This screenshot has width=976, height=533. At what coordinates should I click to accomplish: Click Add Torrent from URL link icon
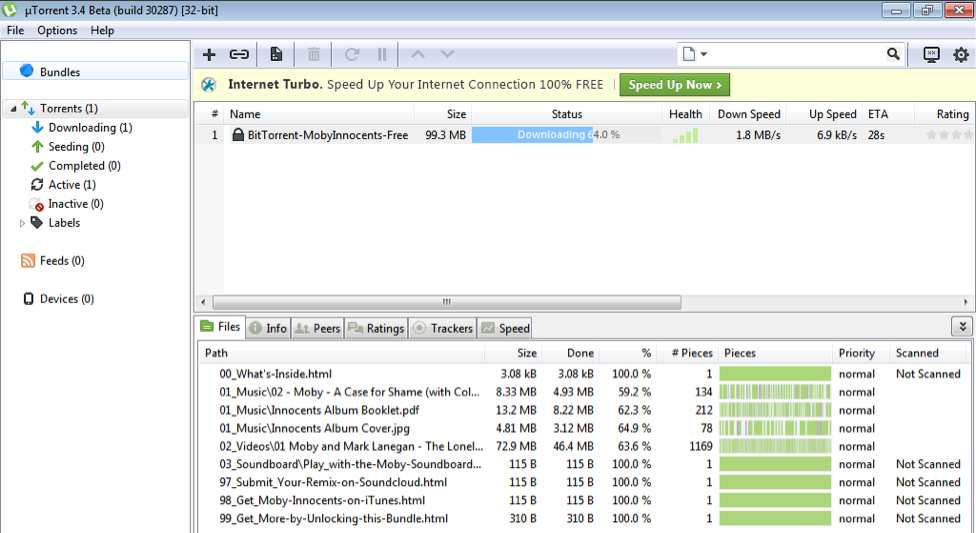point(239,55)
